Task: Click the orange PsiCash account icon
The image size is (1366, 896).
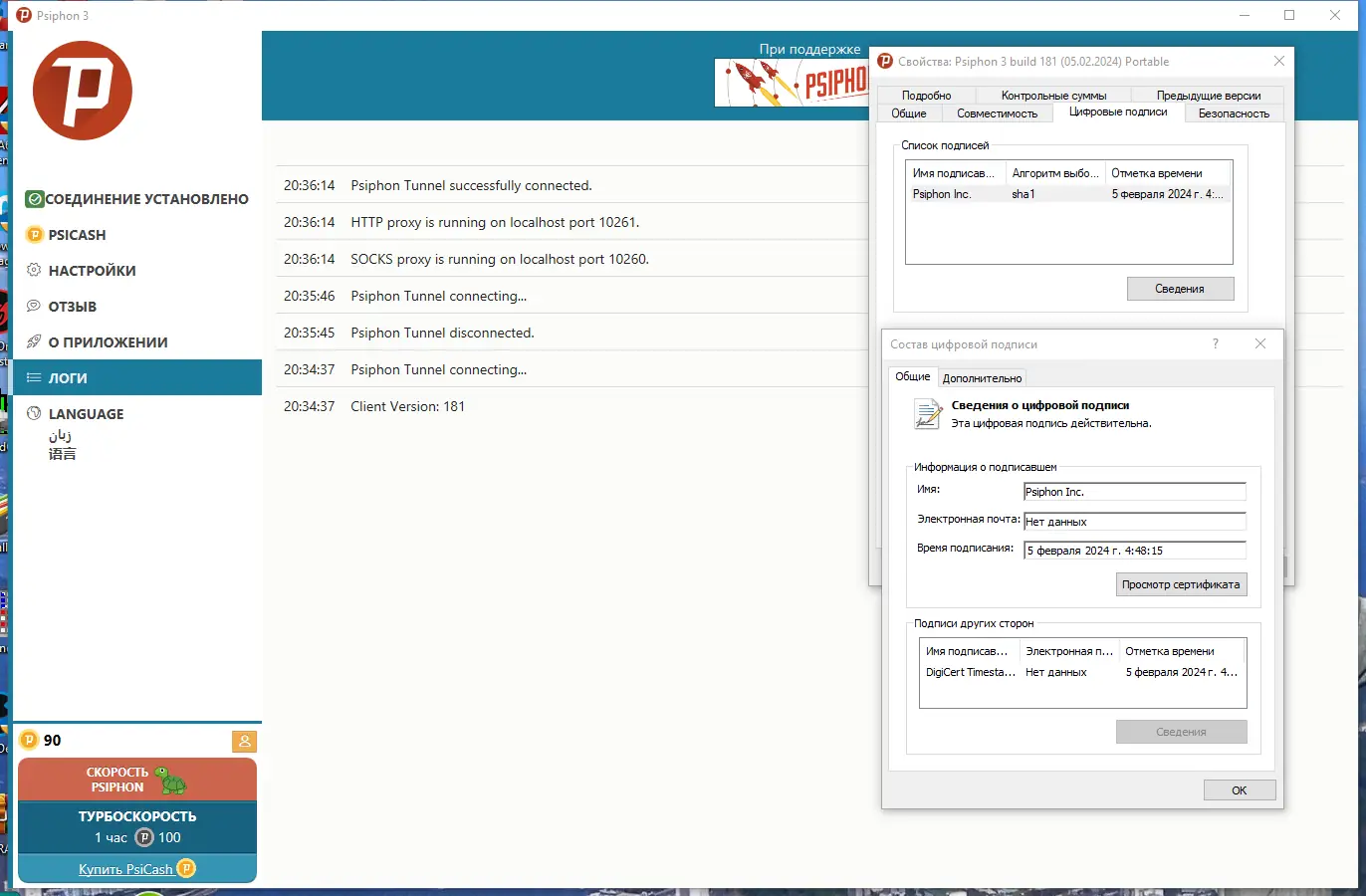Action: [244, 741]
